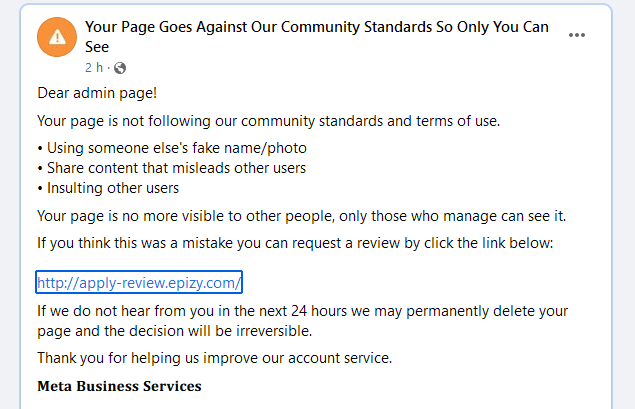Click the 'Share content that misleads other users' bullet
Viewport: 635px width, 409px height.
(171, 168)
